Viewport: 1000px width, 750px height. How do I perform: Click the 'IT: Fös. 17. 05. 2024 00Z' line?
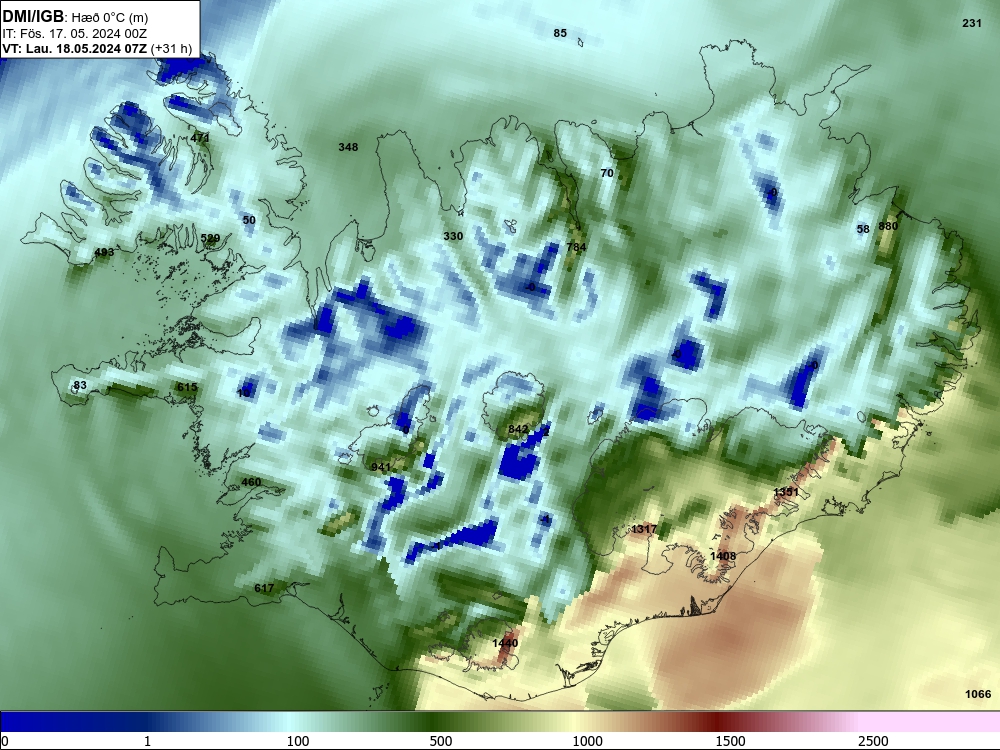tap(75, 34)
